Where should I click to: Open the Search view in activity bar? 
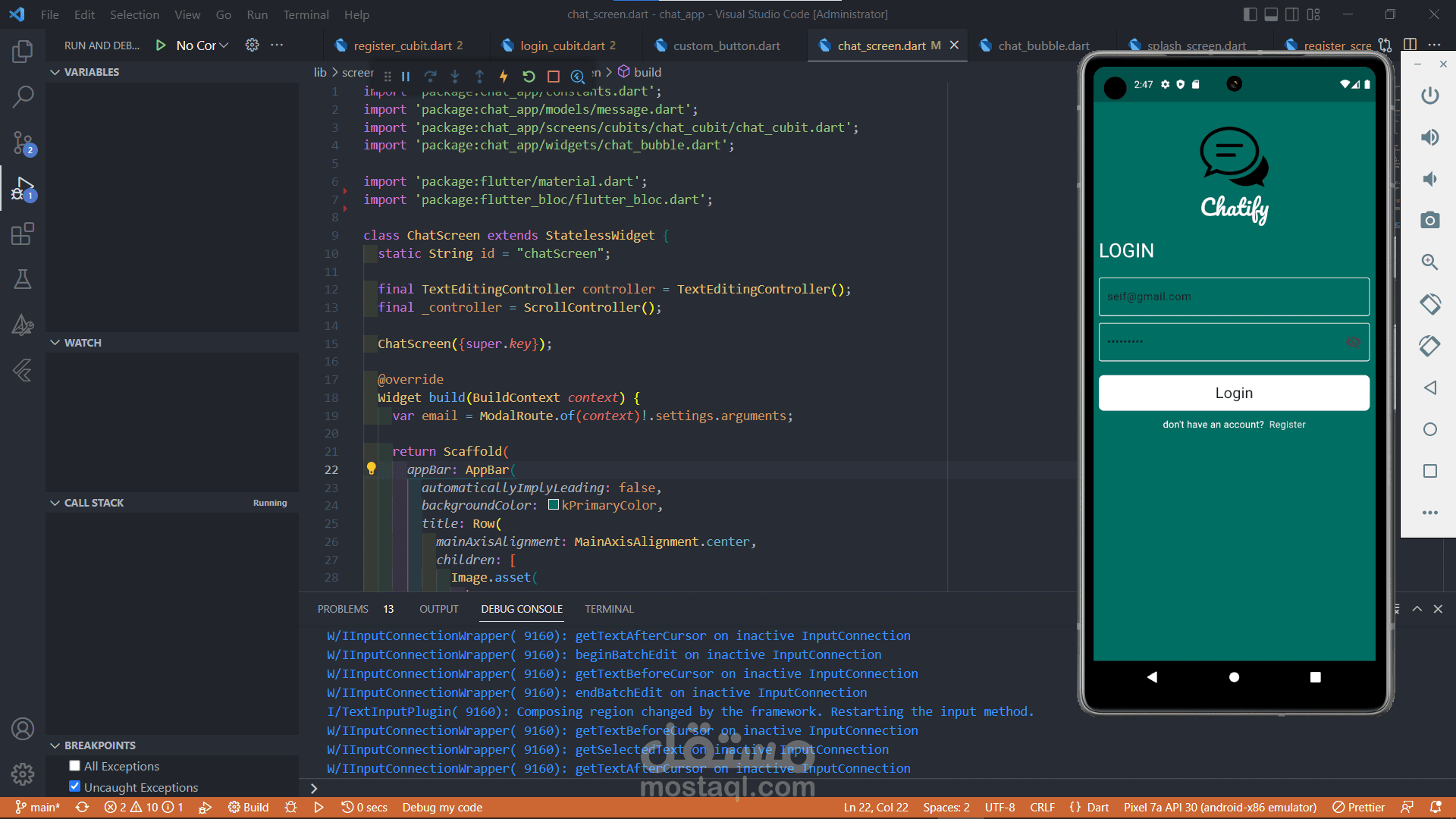[x=23, y=96]
